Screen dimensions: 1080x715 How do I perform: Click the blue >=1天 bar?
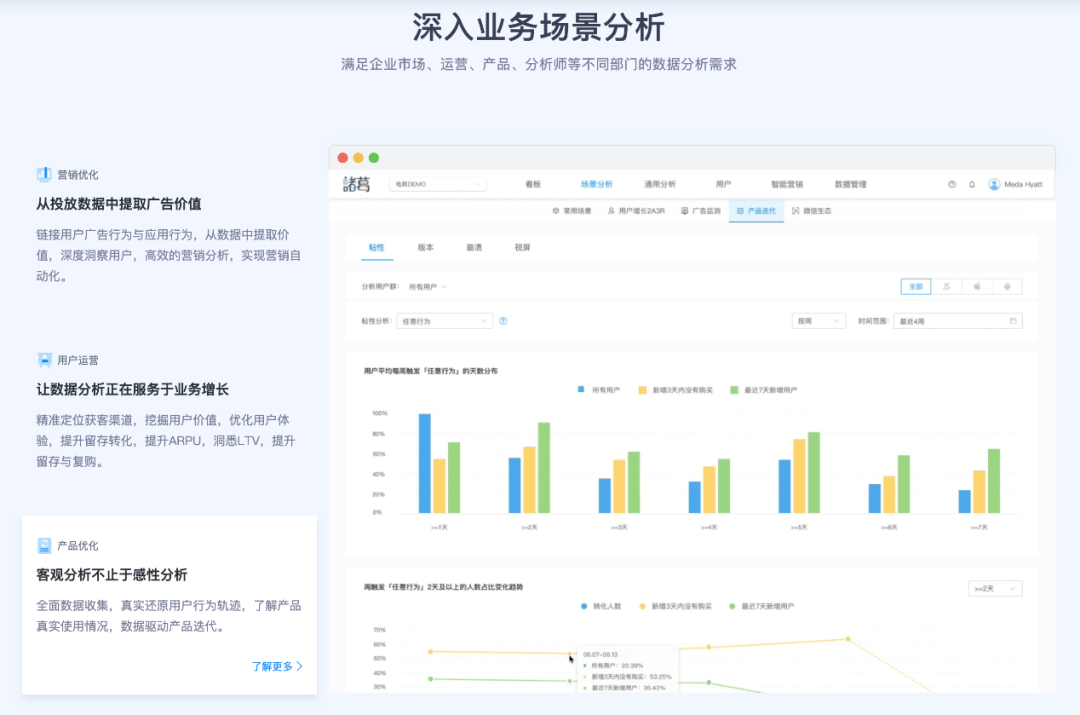[425, 463]
